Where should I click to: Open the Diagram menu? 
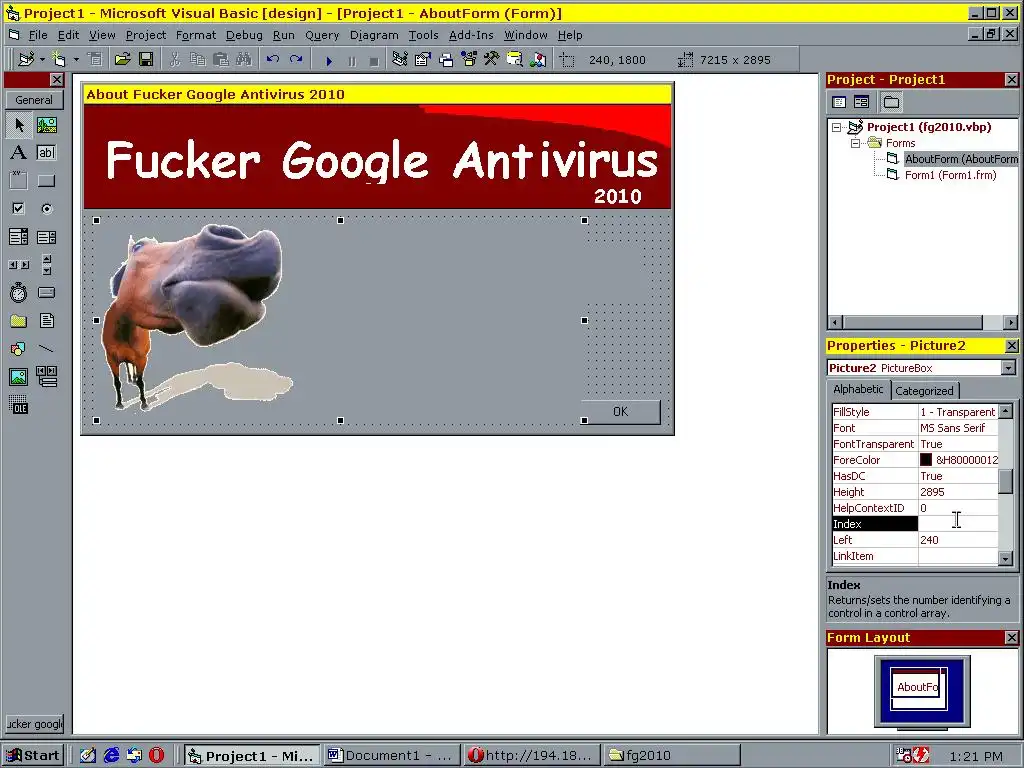(x=374, y=35)
